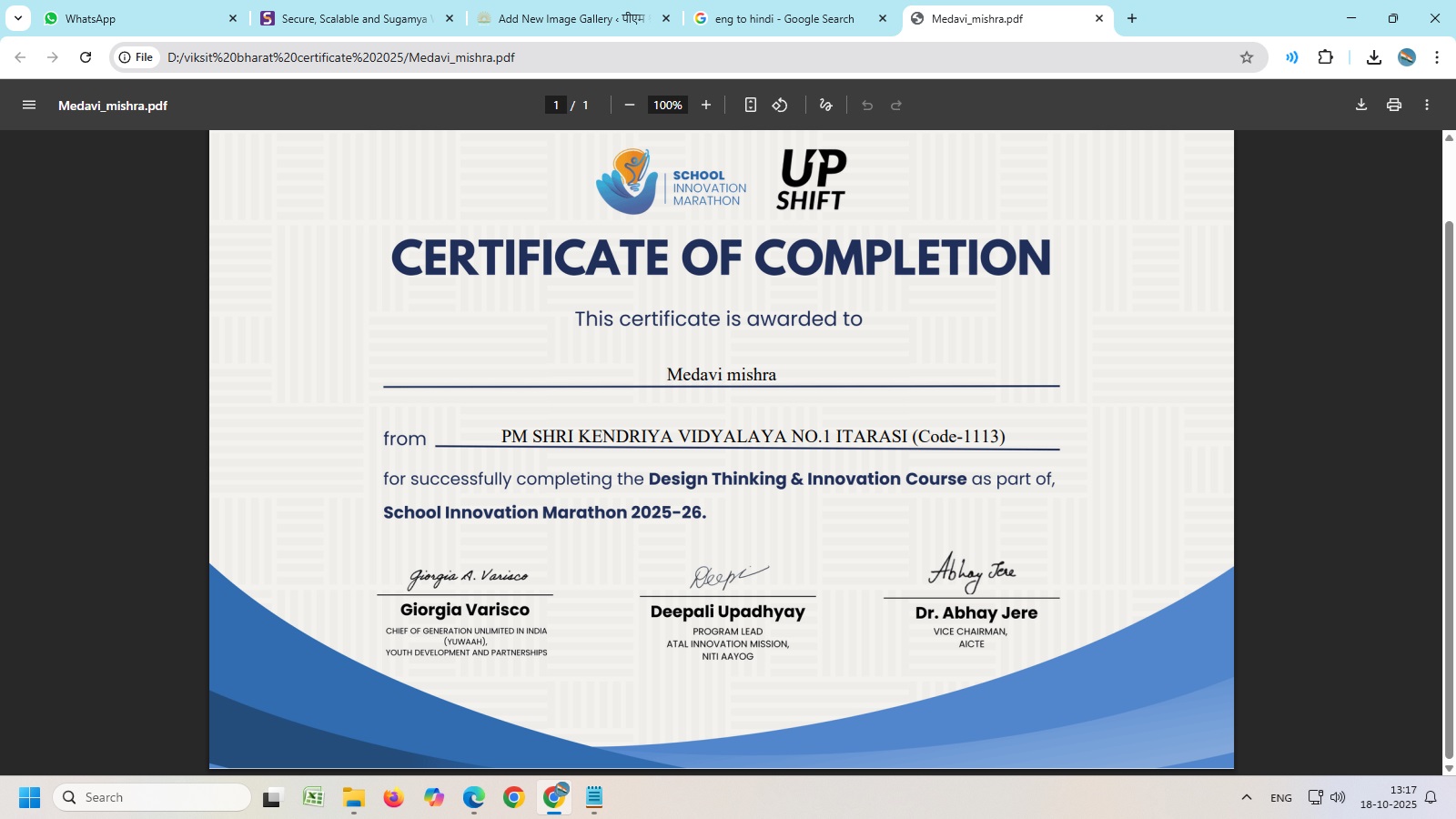
Task: Open a new browser tab
Action: coord(1132,18)
